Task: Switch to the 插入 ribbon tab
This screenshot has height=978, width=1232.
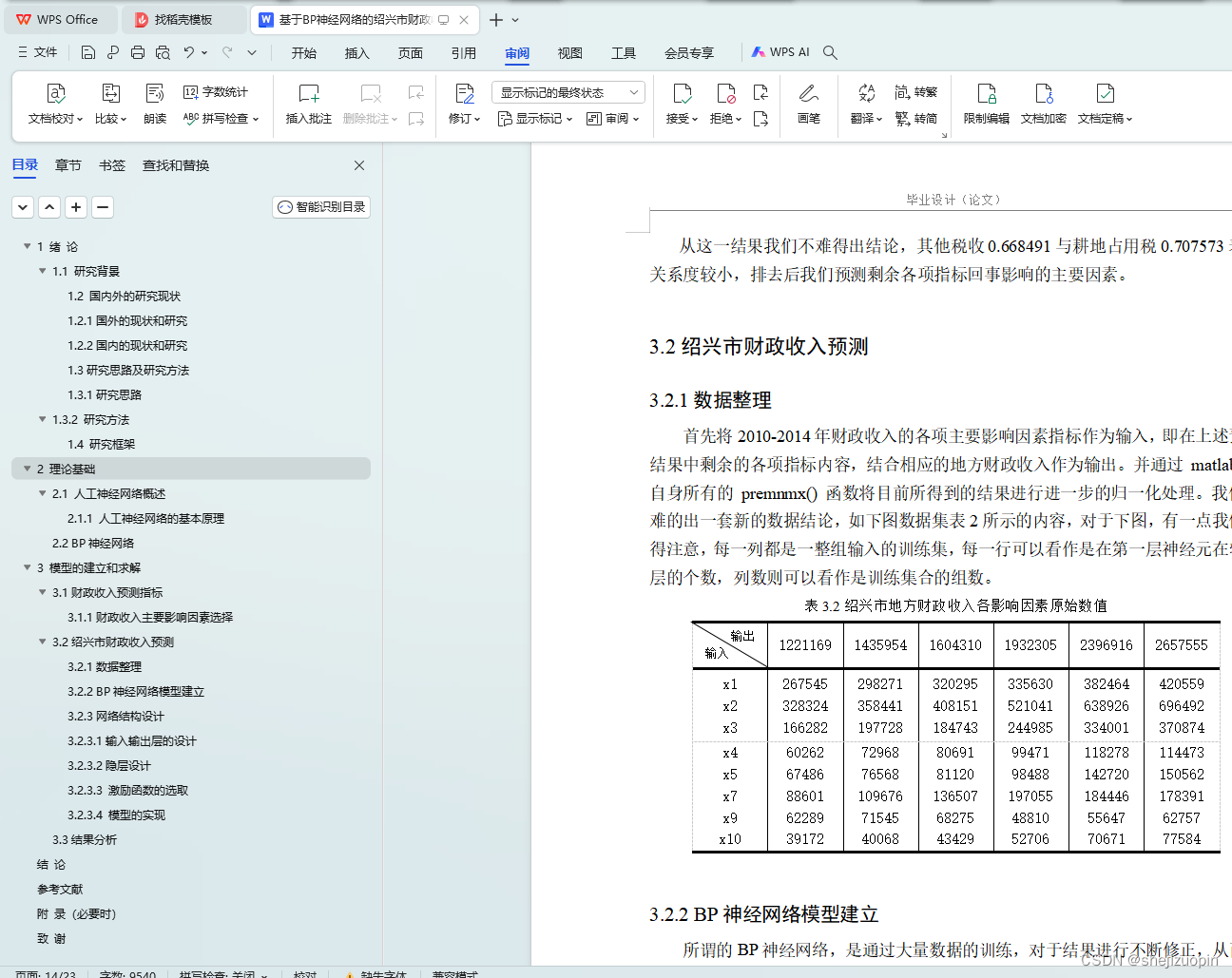Action: (357, 53)
